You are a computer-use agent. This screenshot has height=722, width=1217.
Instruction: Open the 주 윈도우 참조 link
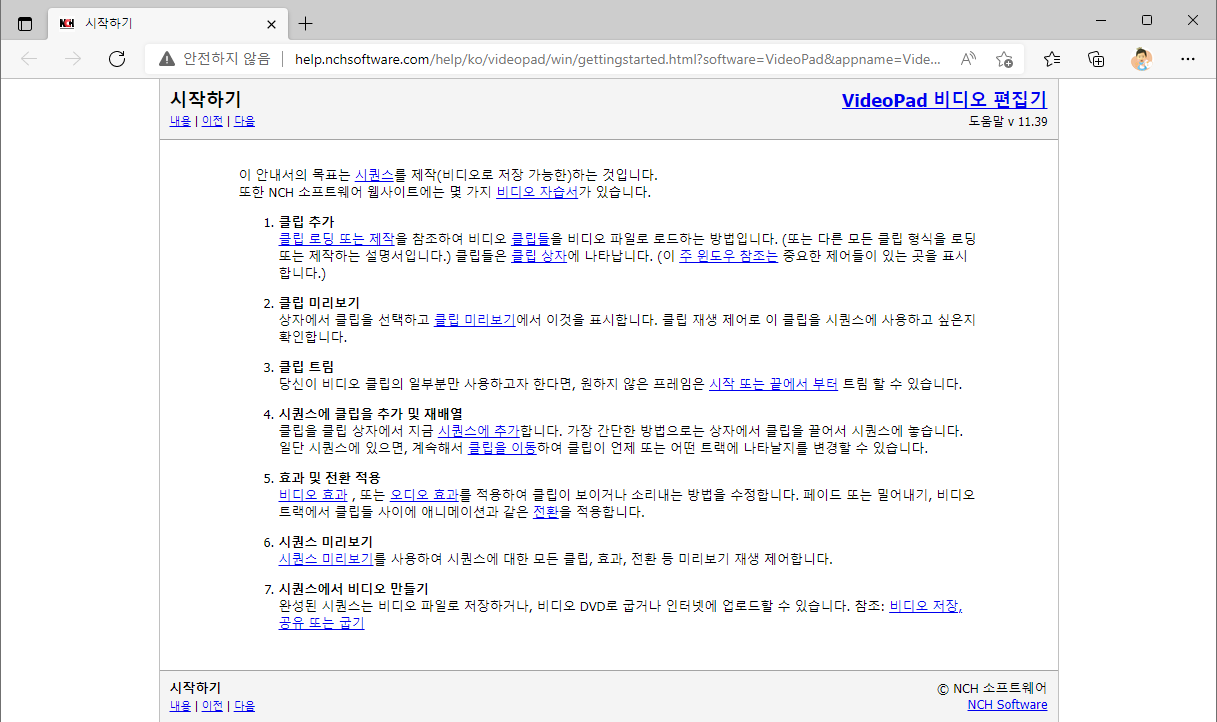click(728, 256)
